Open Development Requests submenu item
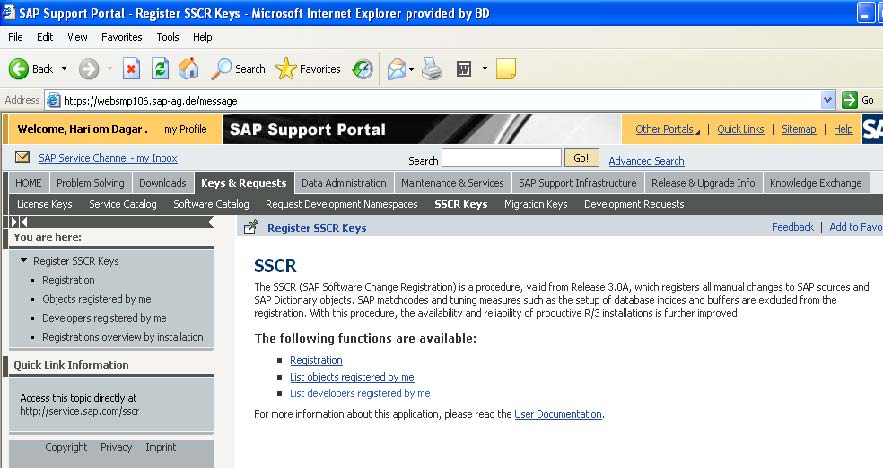Viewport: 883px width, 468px height. point(634,204)
